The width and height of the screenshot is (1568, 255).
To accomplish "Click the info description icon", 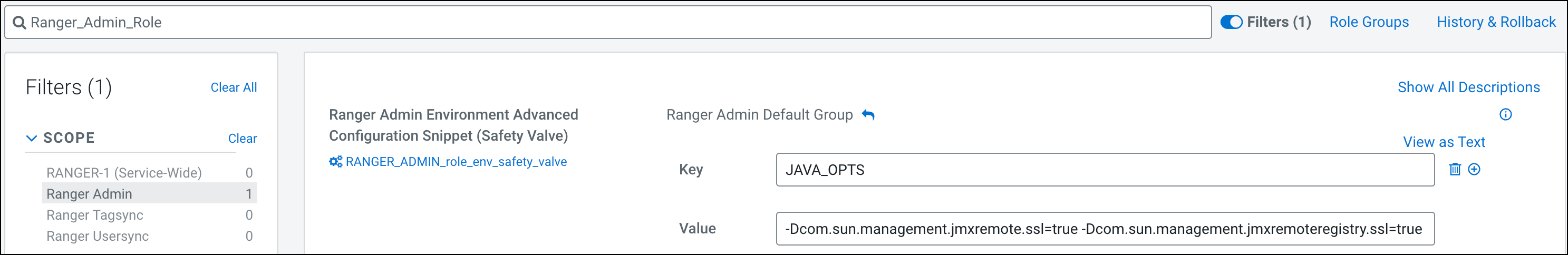I will 1505,114.
